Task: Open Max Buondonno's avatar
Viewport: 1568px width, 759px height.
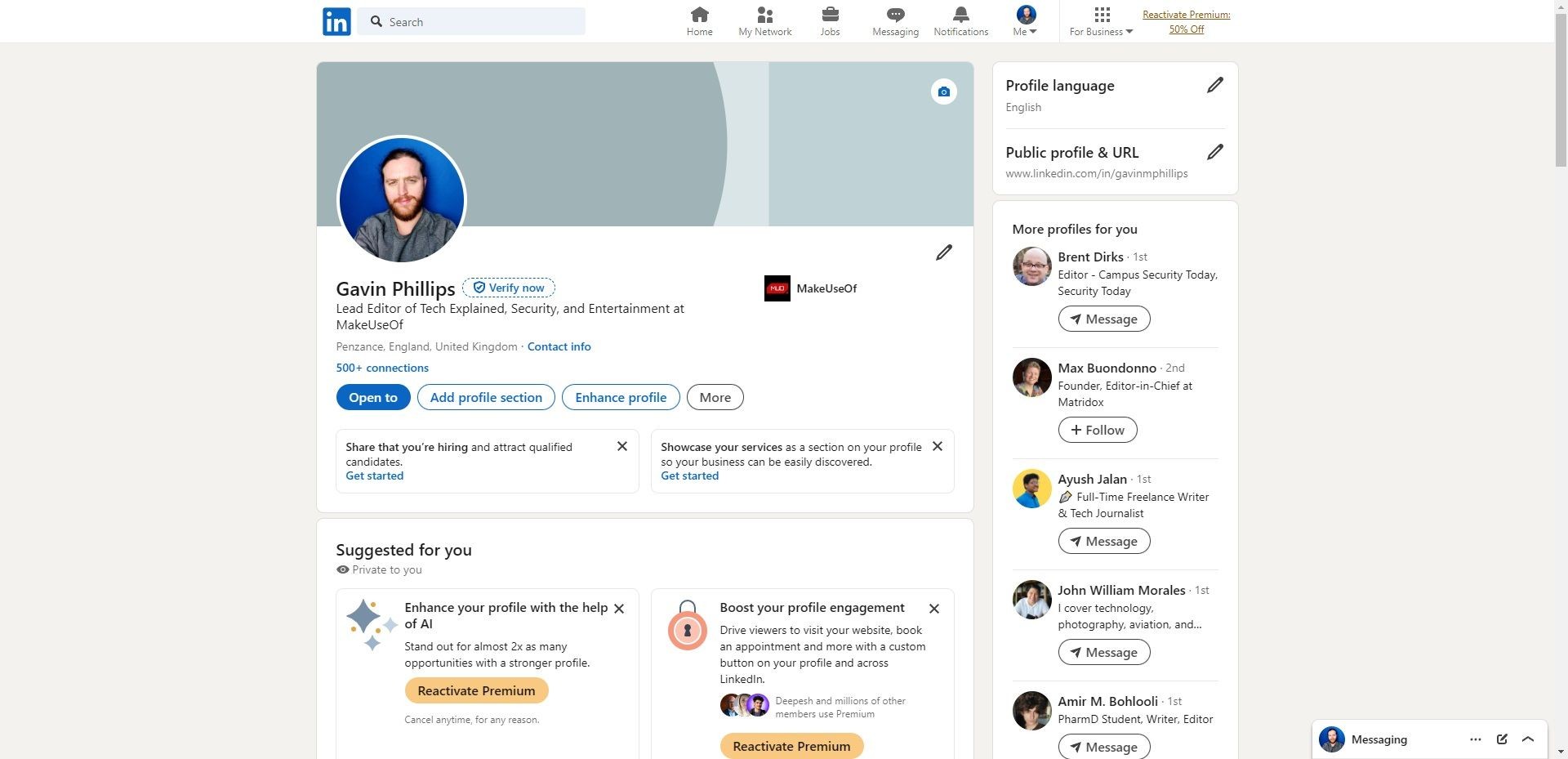Action: click(1031, 377)
